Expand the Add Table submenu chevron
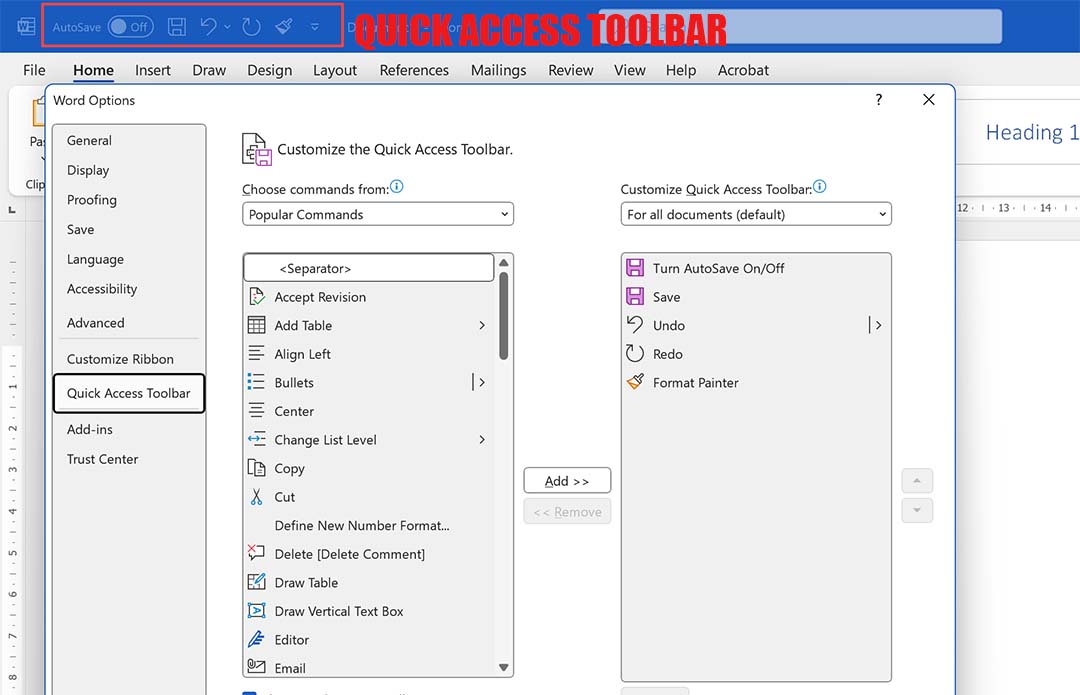The height and width of the screenshot is (695, 1080). click(482, 325)
